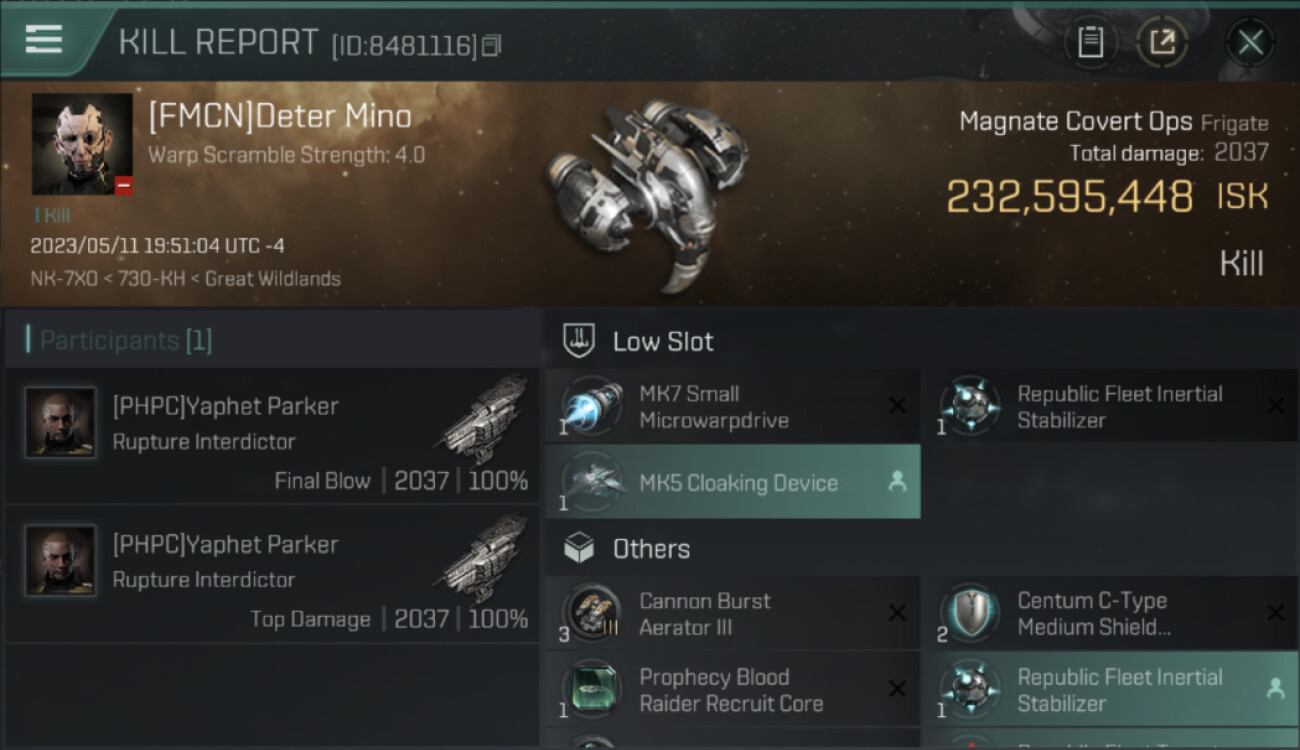Toggle X marker on MK7 Small Microwarpdrive

[897, 406]
